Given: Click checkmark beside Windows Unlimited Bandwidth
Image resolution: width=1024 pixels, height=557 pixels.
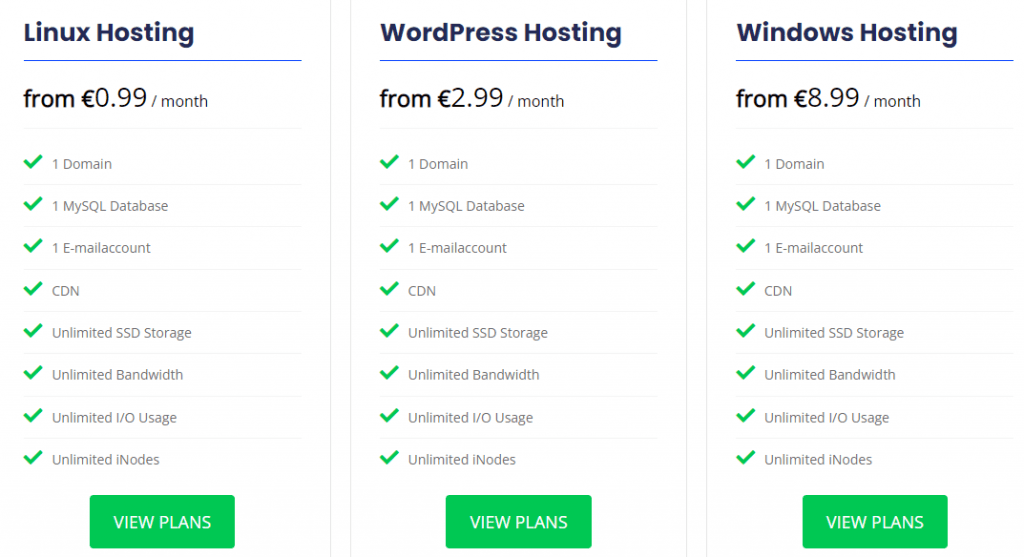Looking at the screenshot, I should (746, 373).
